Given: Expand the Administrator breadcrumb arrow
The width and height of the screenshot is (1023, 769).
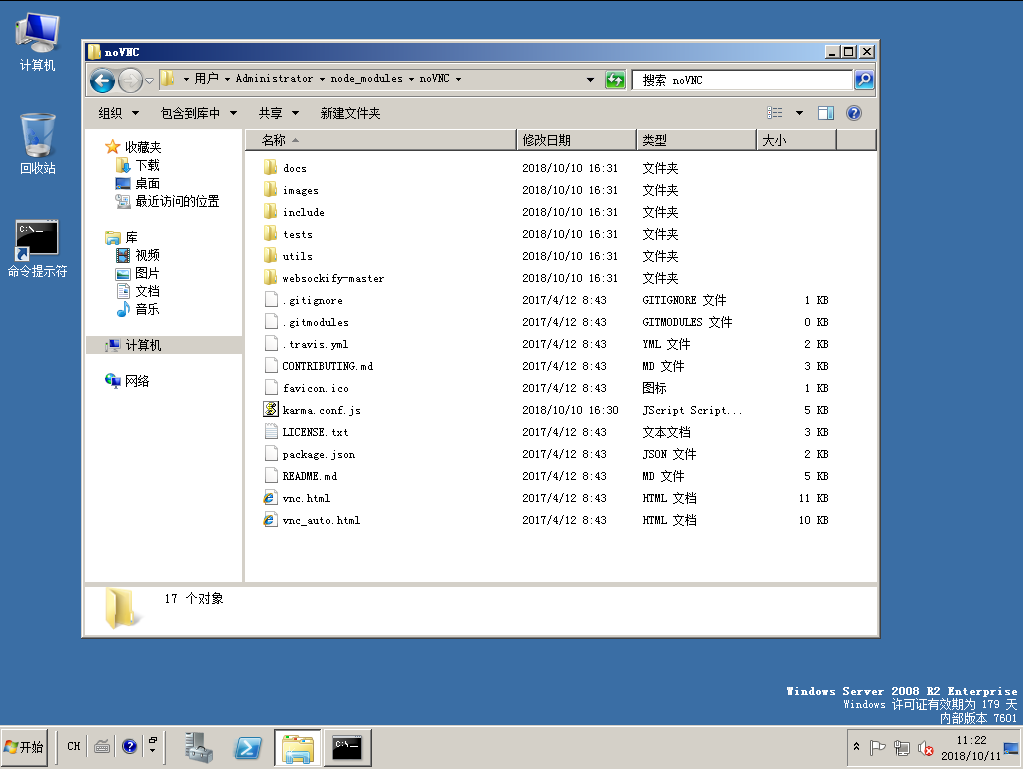Looking at the screenshot, I should (x=322, y=79).
